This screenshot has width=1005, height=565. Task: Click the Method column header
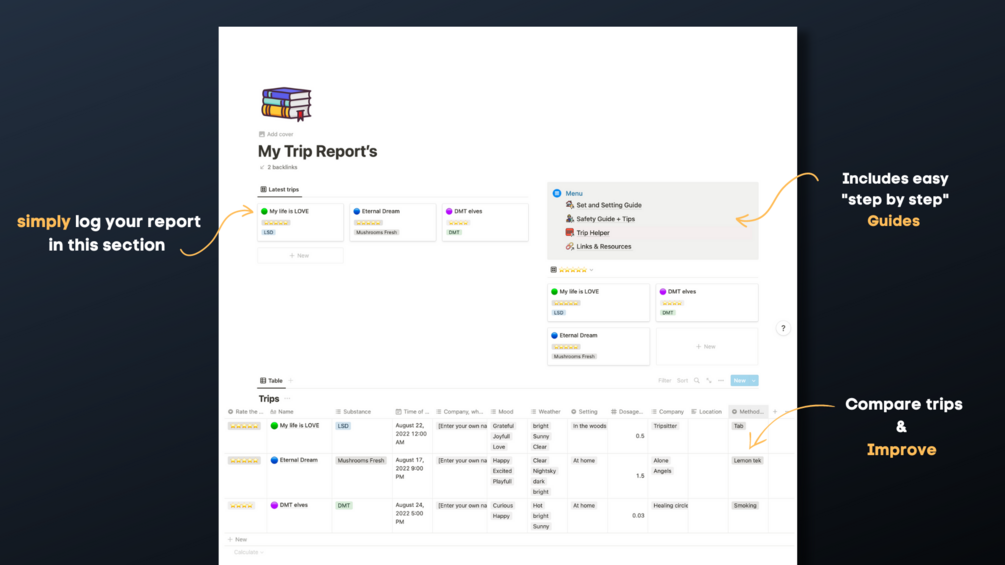coord(748,412)
